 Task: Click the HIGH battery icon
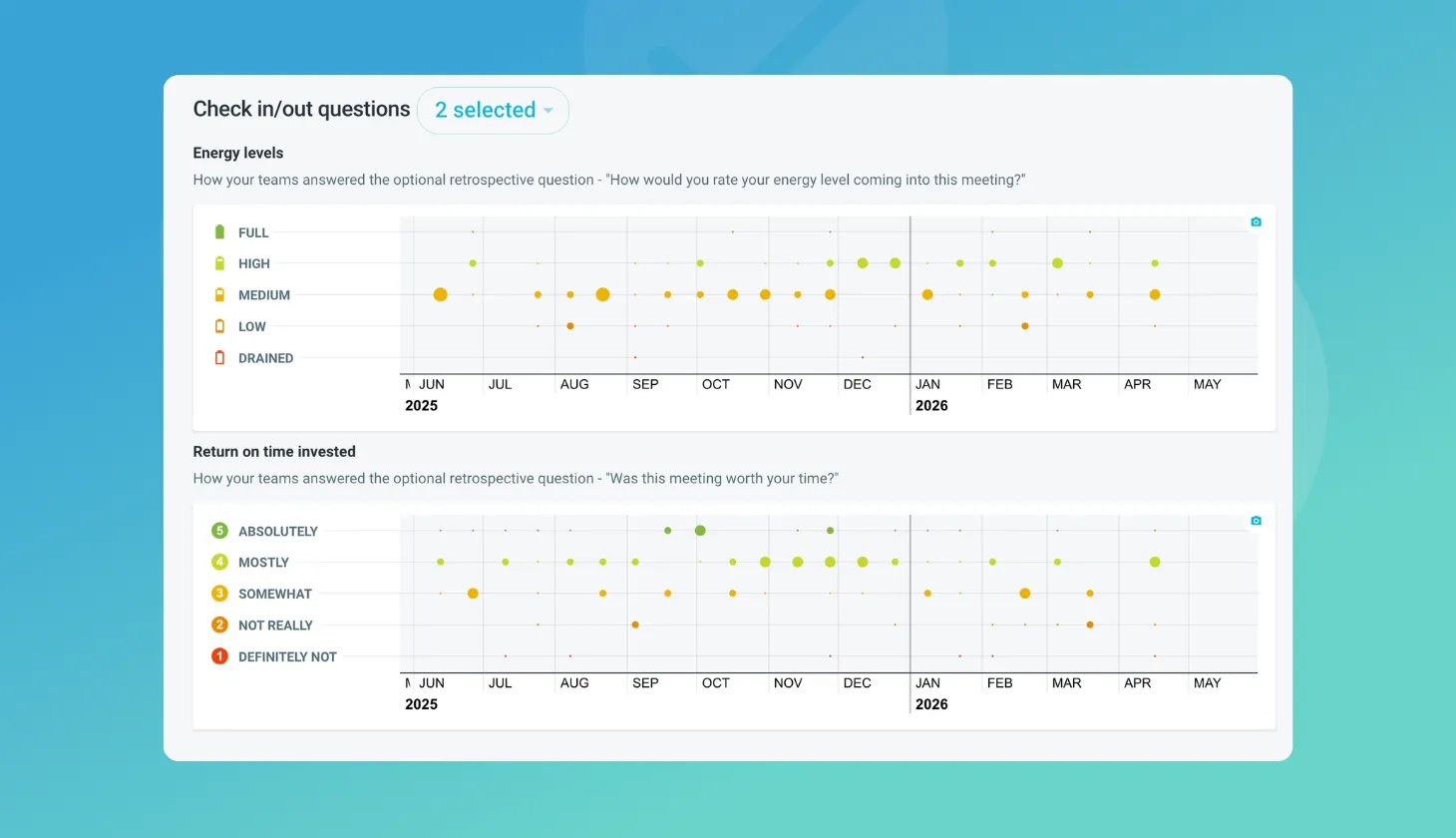[220, 263]
